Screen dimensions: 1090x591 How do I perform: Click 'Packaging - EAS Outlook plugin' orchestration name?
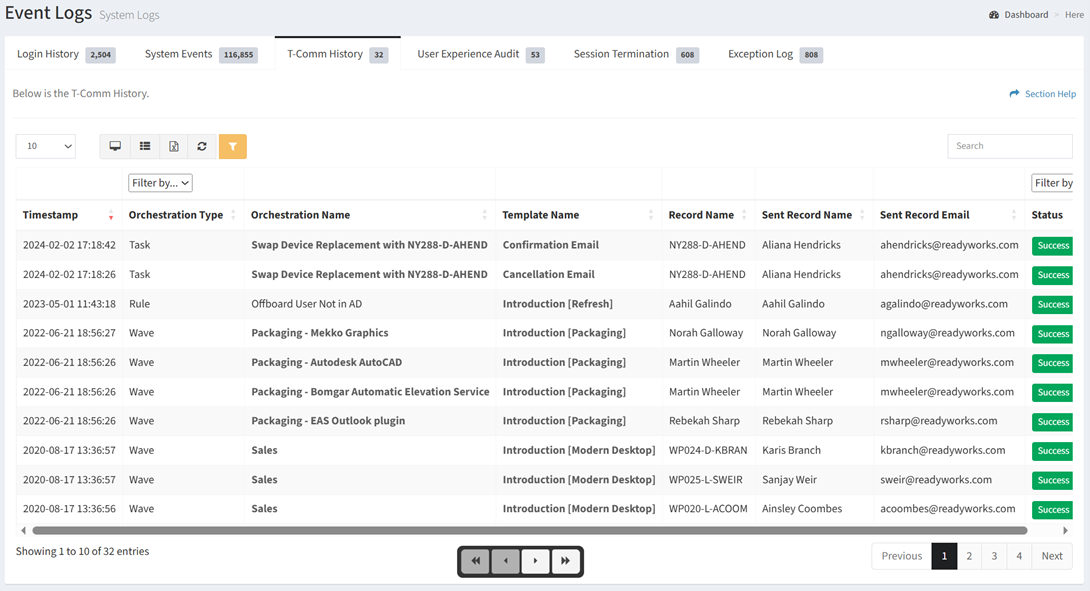[328, 421]
